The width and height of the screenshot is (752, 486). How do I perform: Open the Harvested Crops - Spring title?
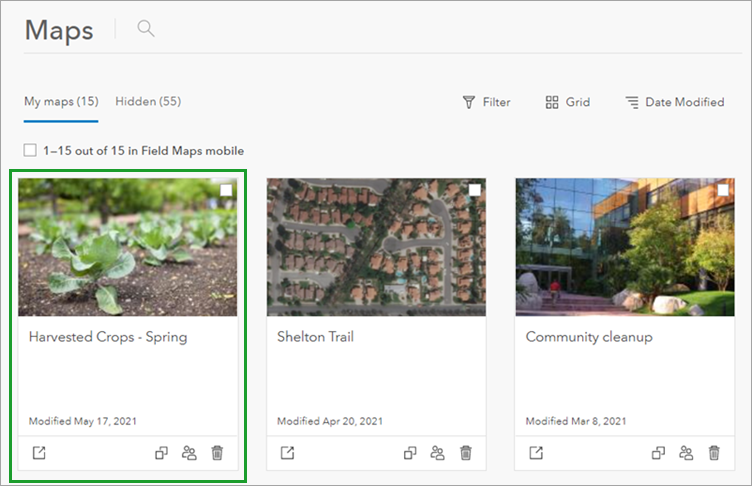point(108,337)
